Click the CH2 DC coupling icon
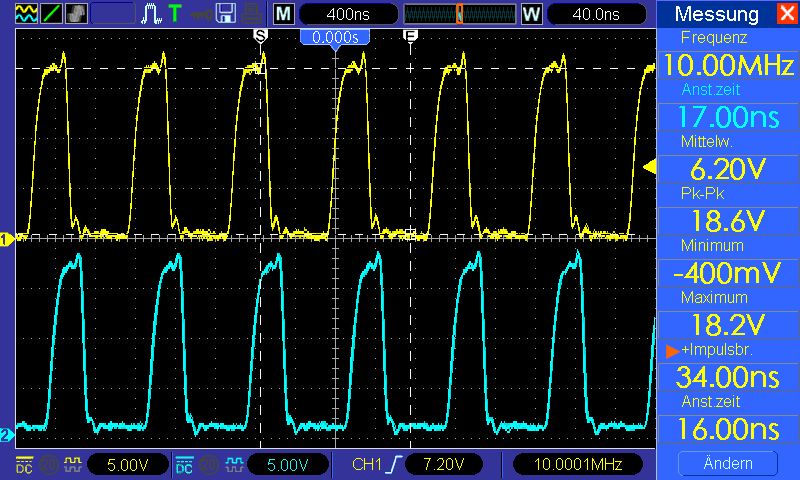 pyautogui.click(x=184, y=464)
